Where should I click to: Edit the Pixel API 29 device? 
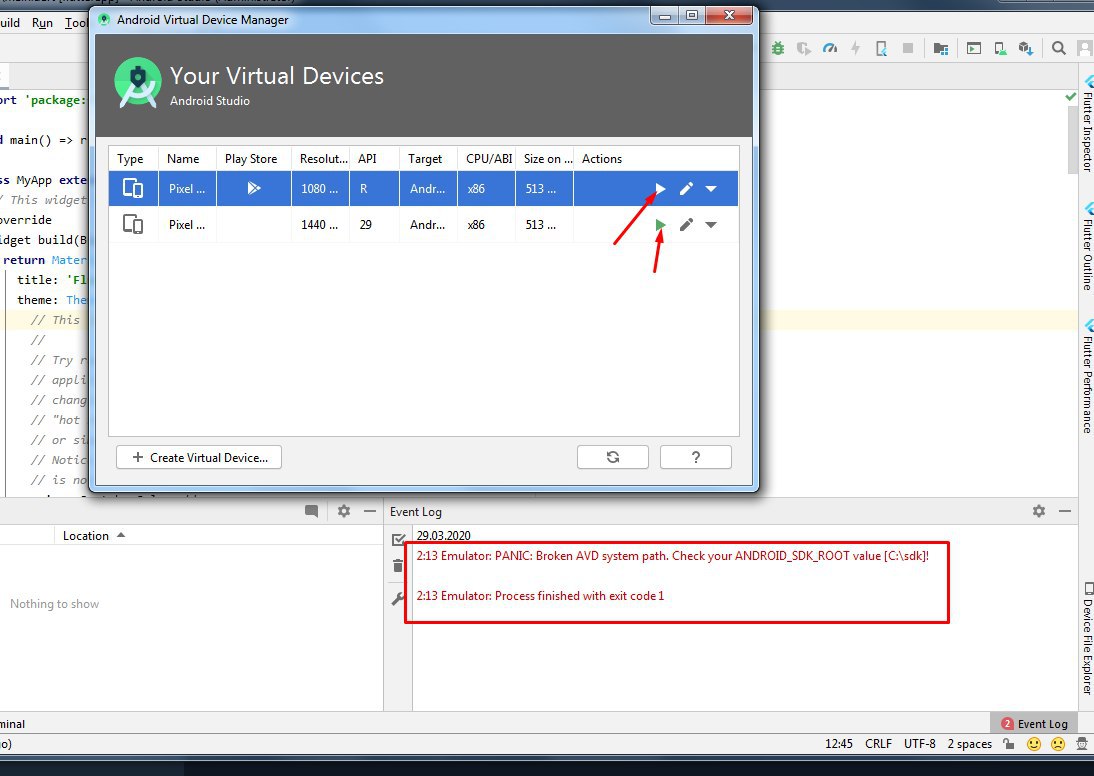coord(687,225)
